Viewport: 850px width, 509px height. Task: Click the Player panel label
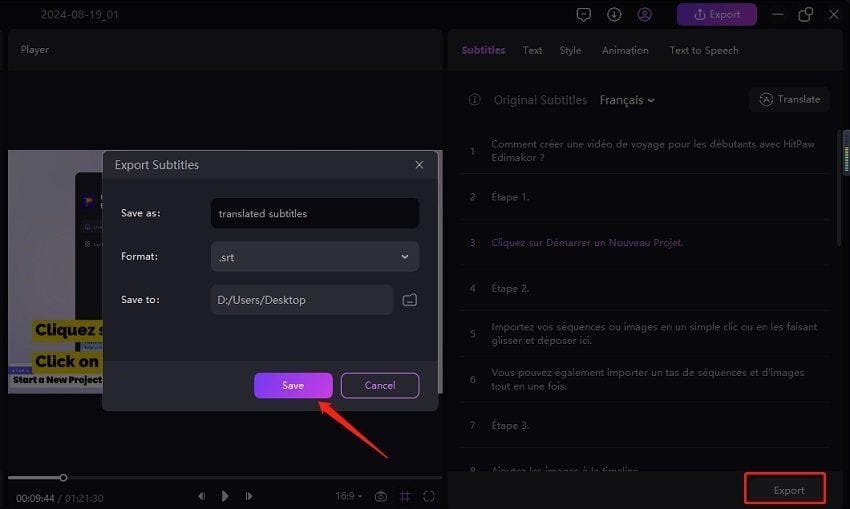pyautogui.click(x=35, y=49)
